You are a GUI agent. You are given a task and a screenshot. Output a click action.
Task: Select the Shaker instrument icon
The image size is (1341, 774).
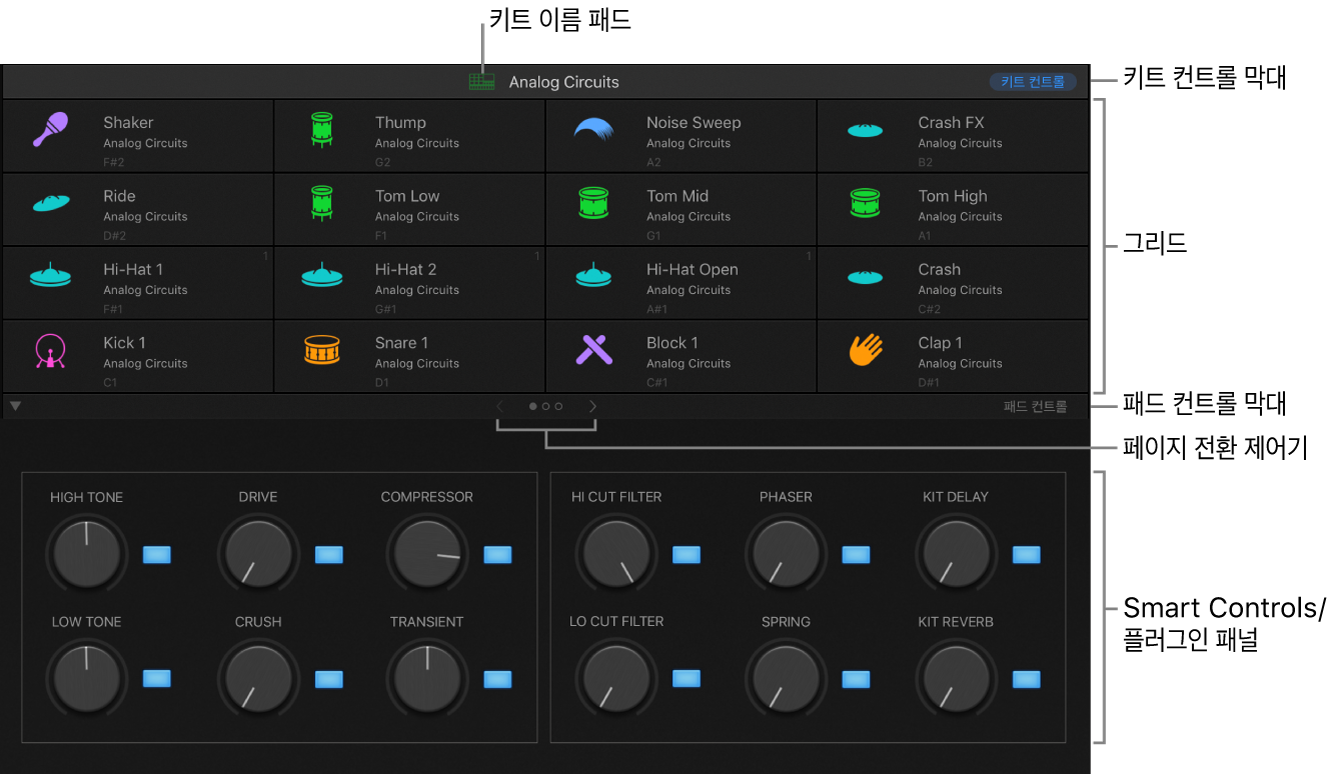(x=51, y=129)
